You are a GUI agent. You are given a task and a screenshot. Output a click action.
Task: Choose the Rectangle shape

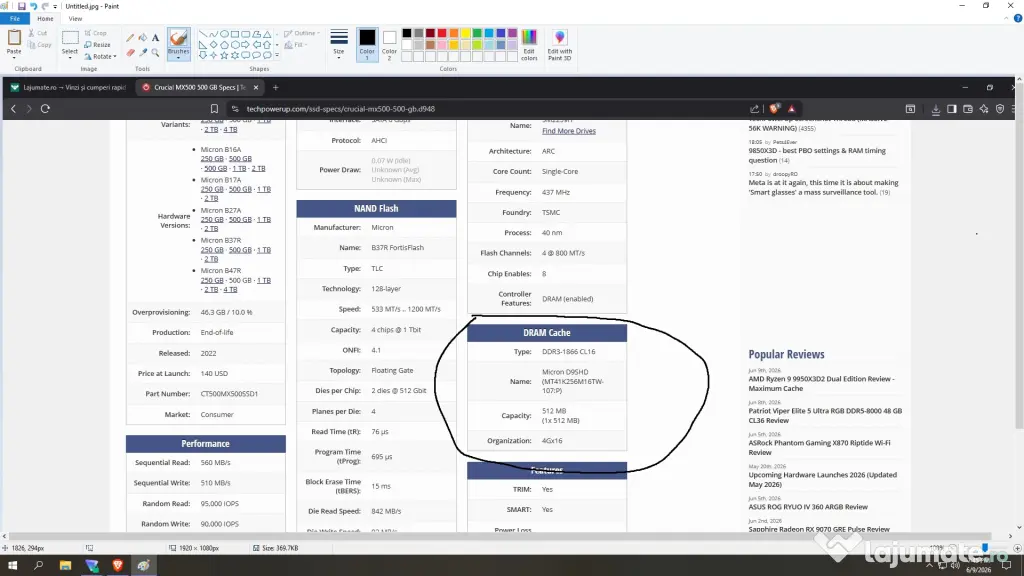pyautogui.click(x=235, y=34)
